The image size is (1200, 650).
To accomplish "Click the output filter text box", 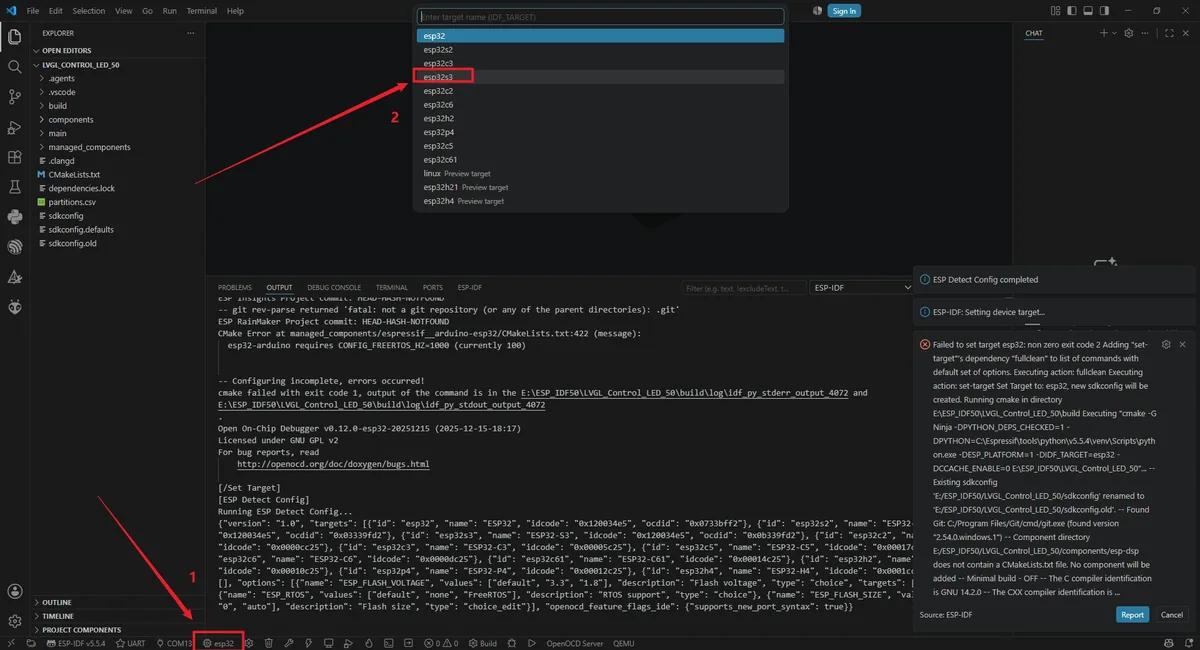I will (745, 287).
